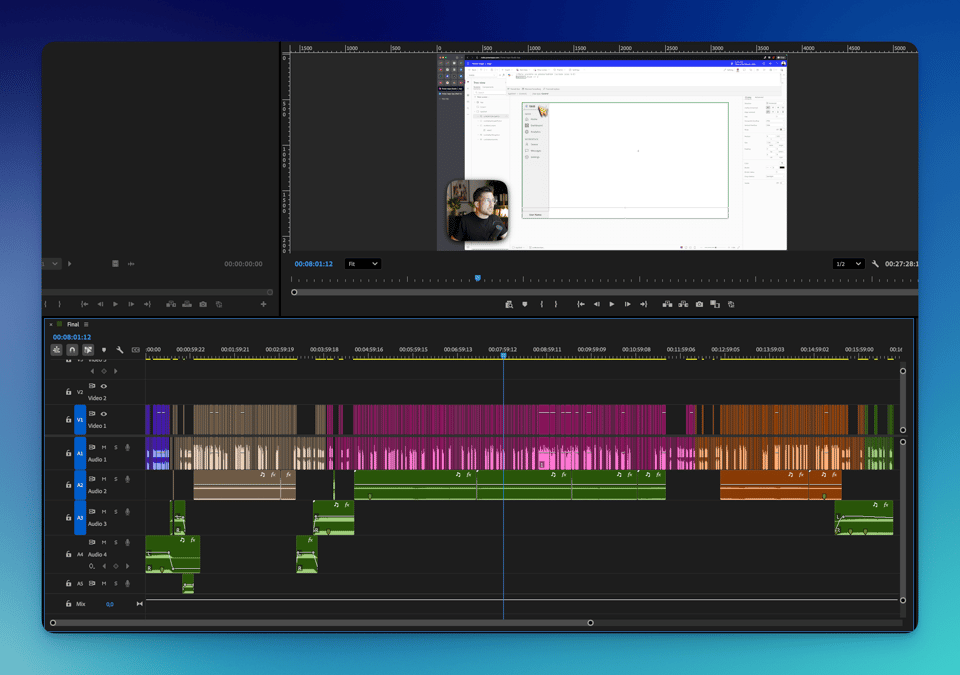This screenshot has width=960, height=675.
Task: Click the blue timeline timecode 00:08:01:12
Action: point(72,337)
